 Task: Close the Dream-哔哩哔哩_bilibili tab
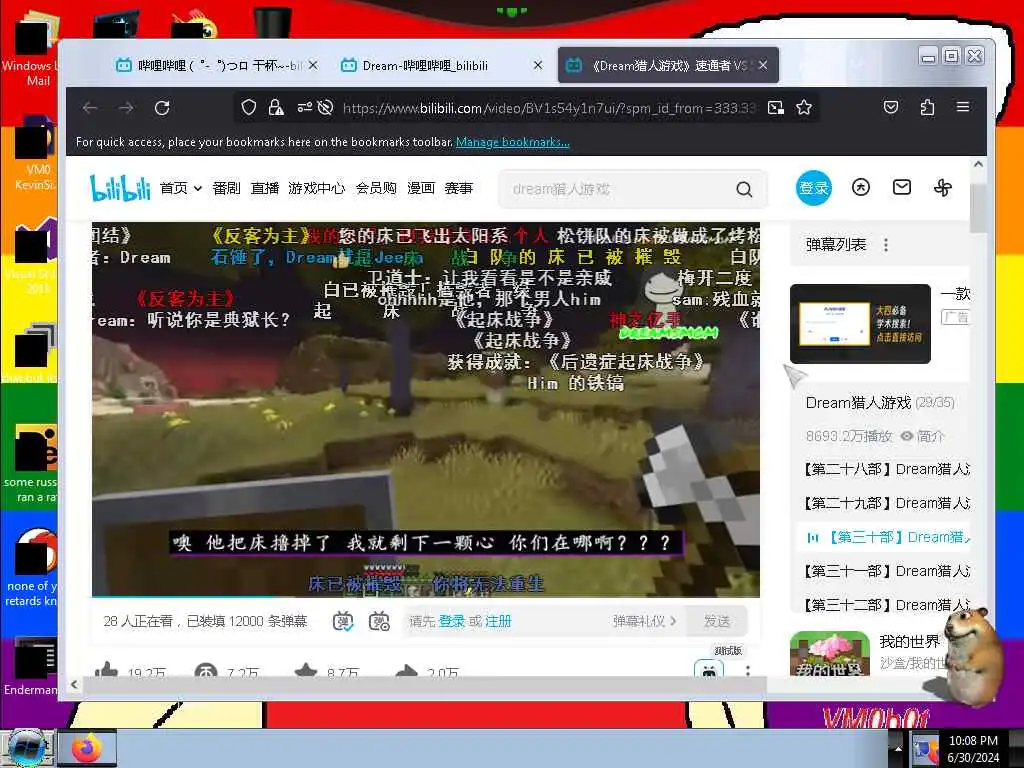[537, 65]
